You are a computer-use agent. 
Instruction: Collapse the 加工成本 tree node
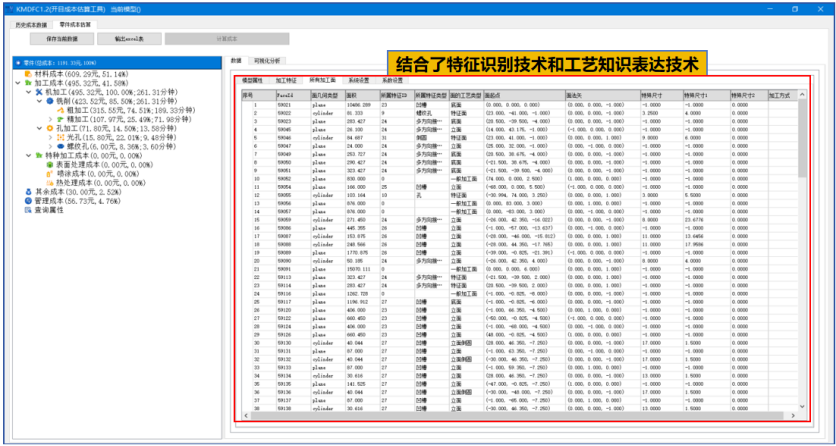click(20, 83)
